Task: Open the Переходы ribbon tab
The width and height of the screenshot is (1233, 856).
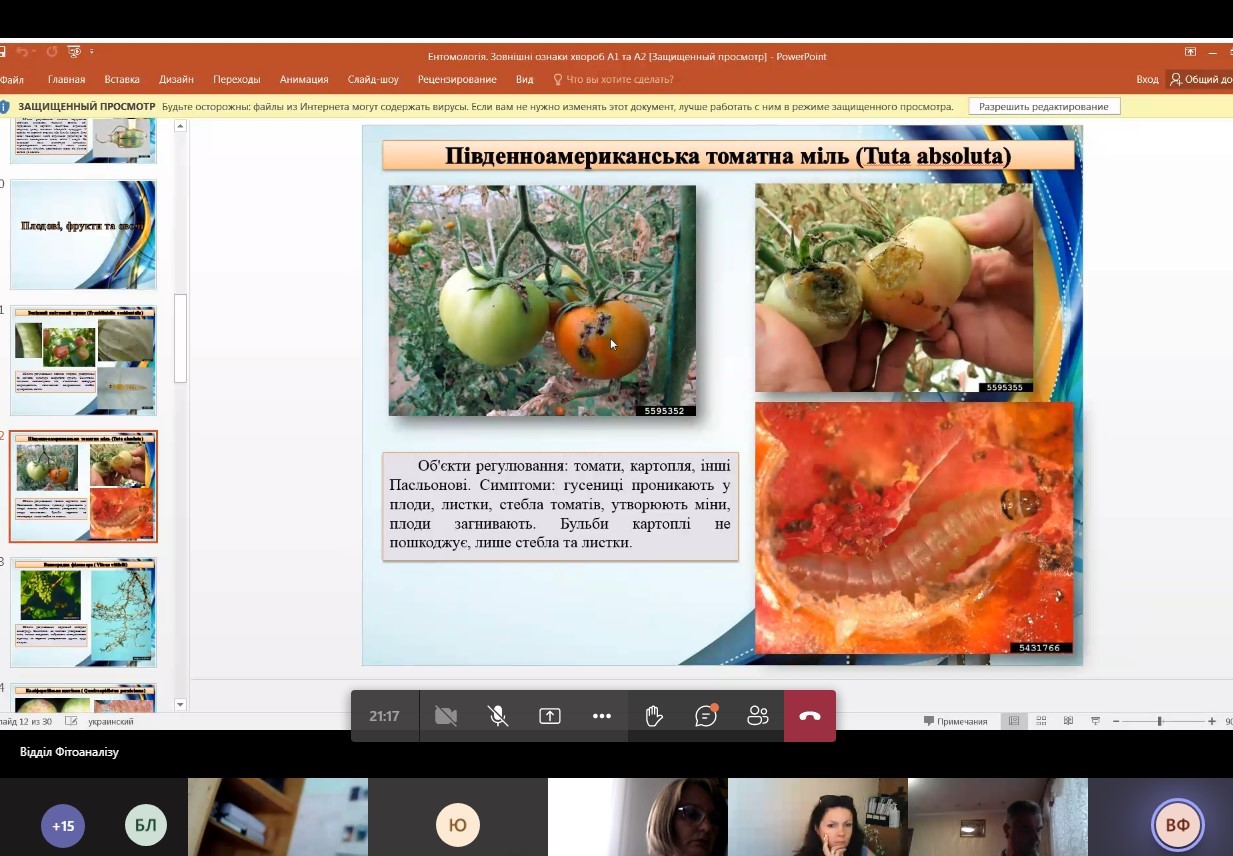Action: 236,80
